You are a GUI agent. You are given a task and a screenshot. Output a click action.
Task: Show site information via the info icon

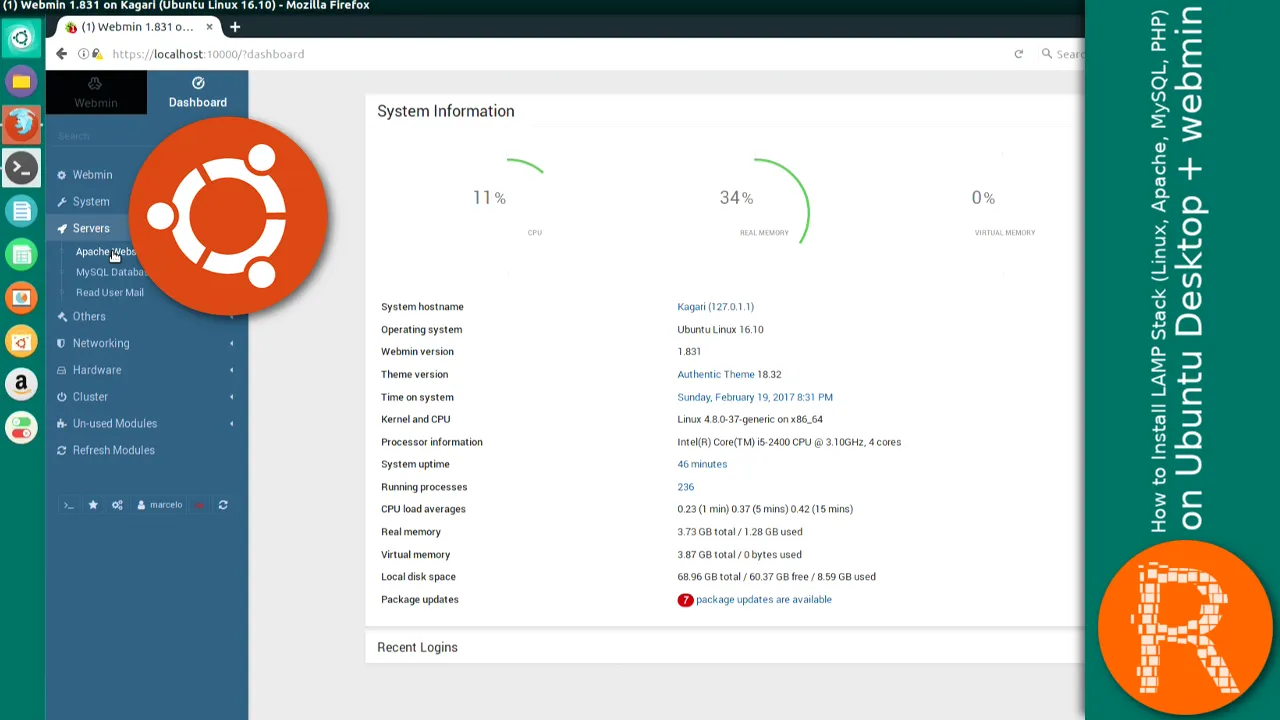[83, 54]
